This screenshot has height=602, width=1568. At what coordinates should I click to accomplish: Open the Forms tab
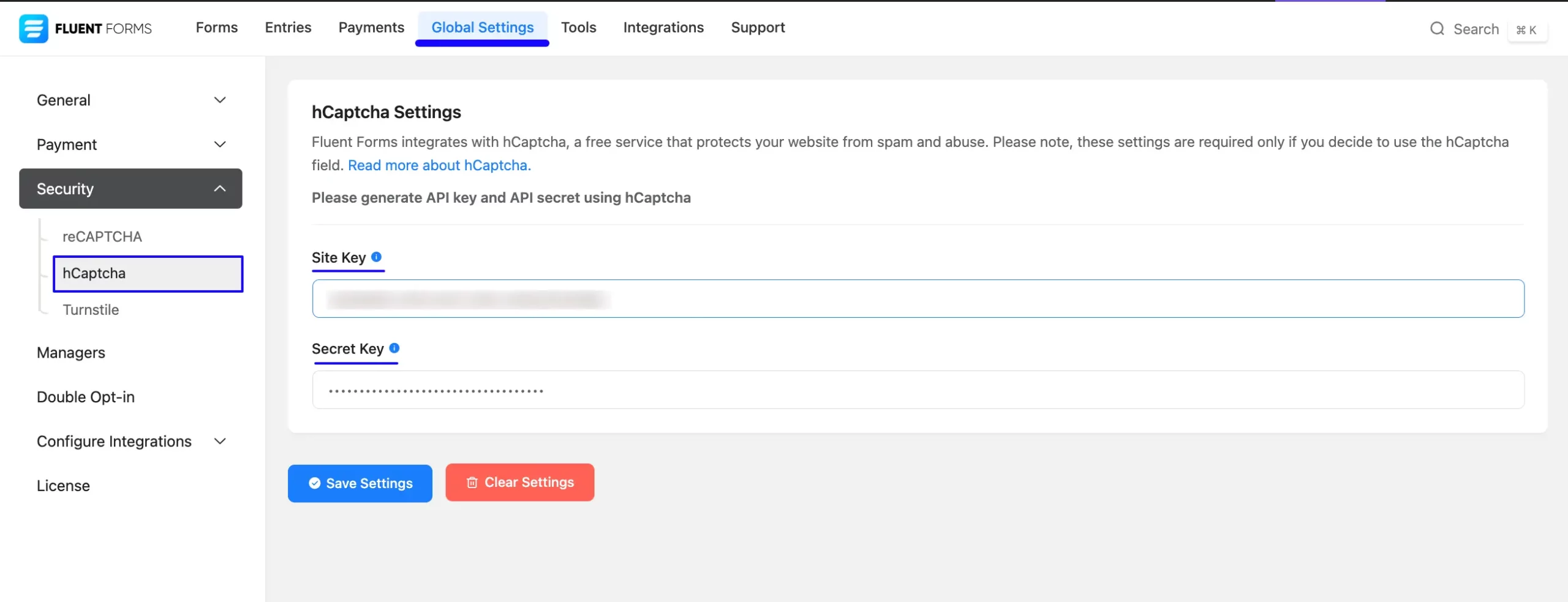(217, 28)
